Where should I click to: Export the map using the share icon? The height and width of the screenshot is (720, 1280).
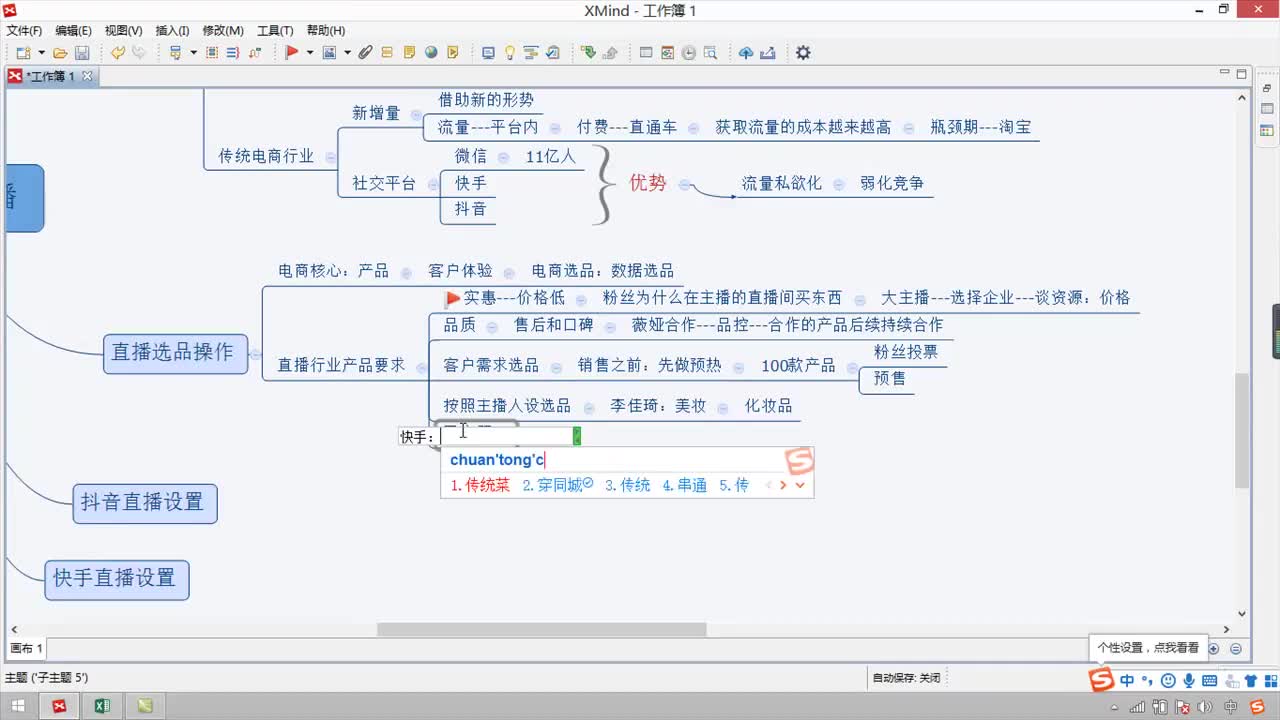click(x=768, y=52)
